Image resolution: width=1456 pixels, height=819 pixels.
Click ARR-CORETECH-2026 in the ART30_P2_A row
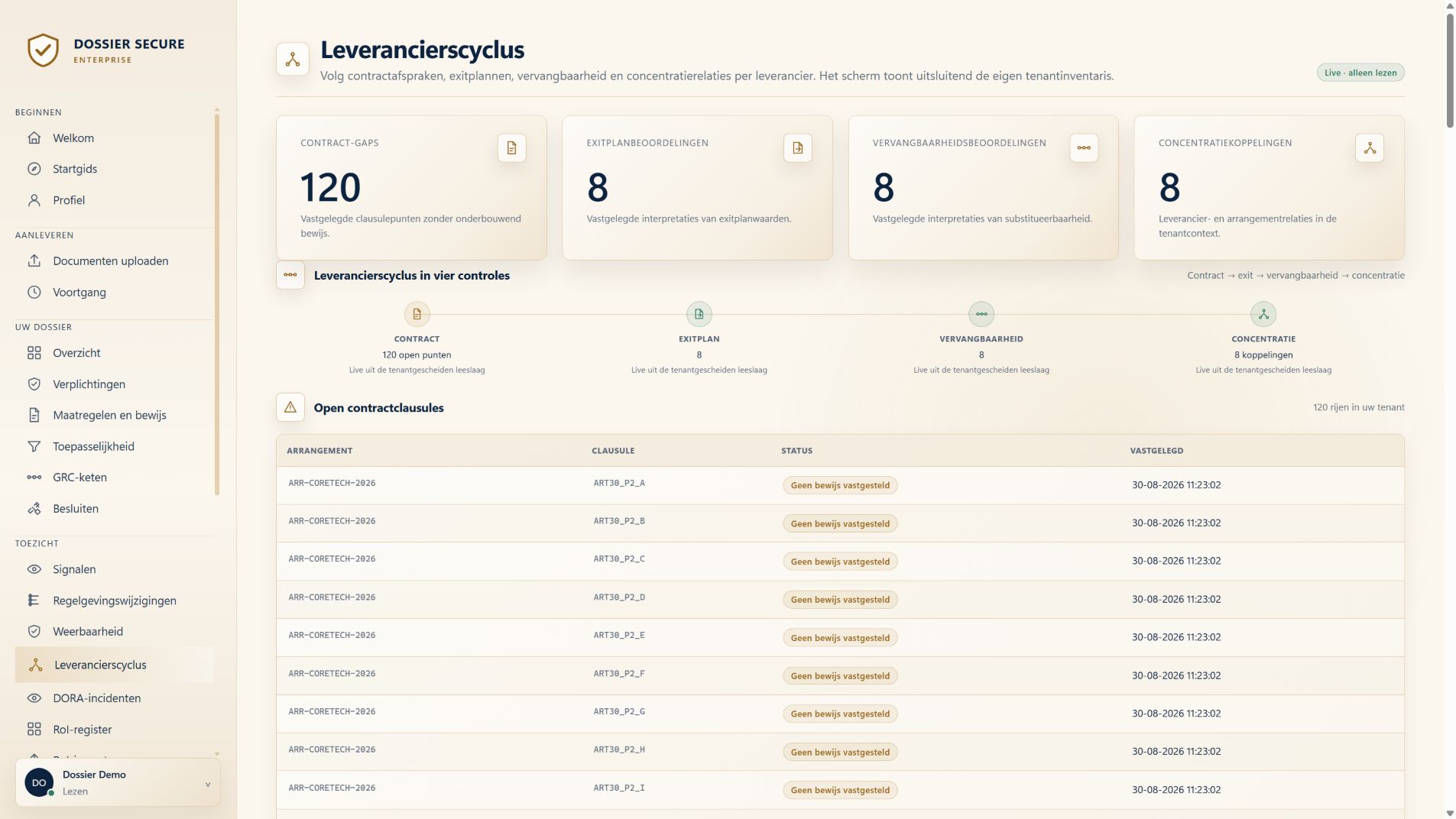[332, 484]
